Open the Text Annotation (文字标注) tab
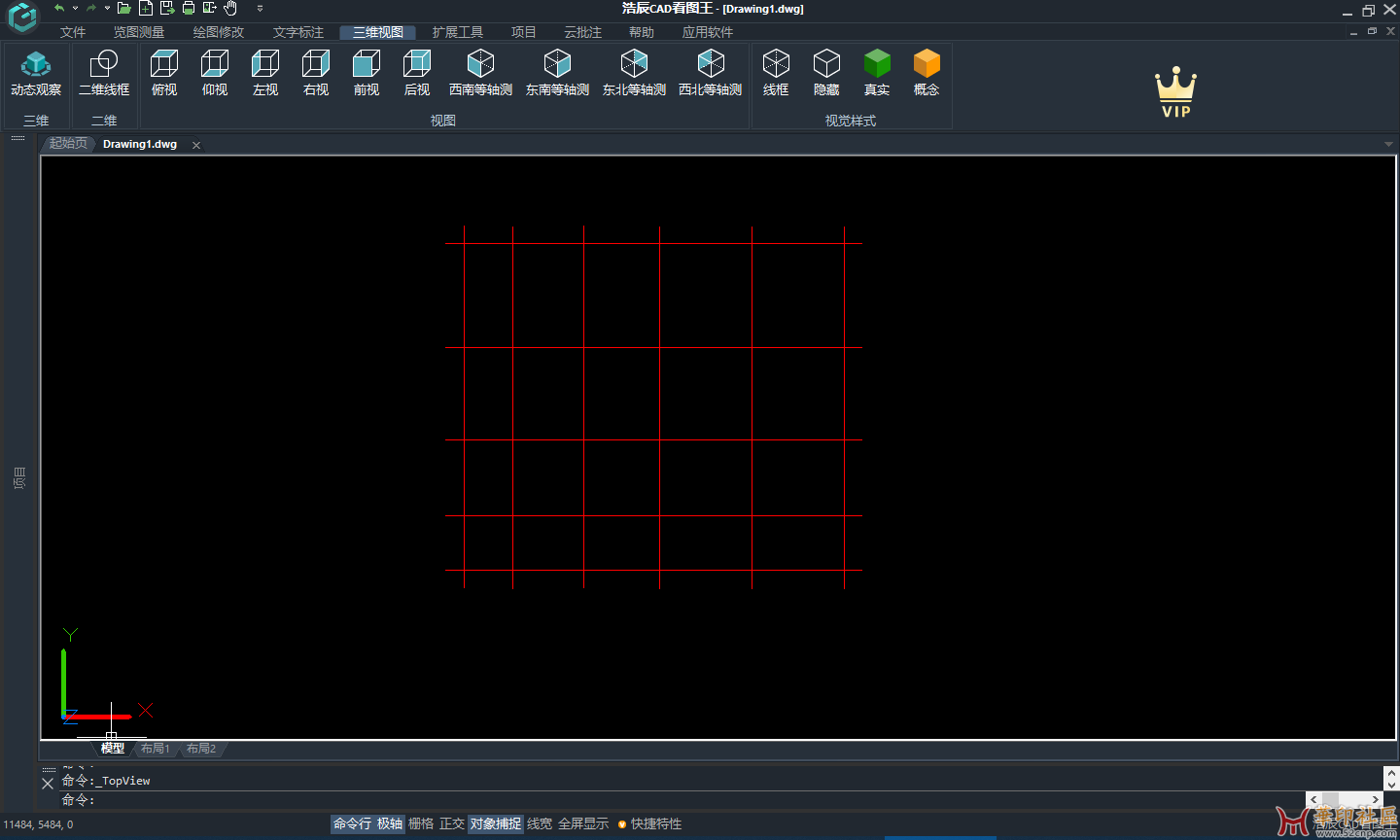Viewport: 1400px width, 840px height. tap(298, 32)
